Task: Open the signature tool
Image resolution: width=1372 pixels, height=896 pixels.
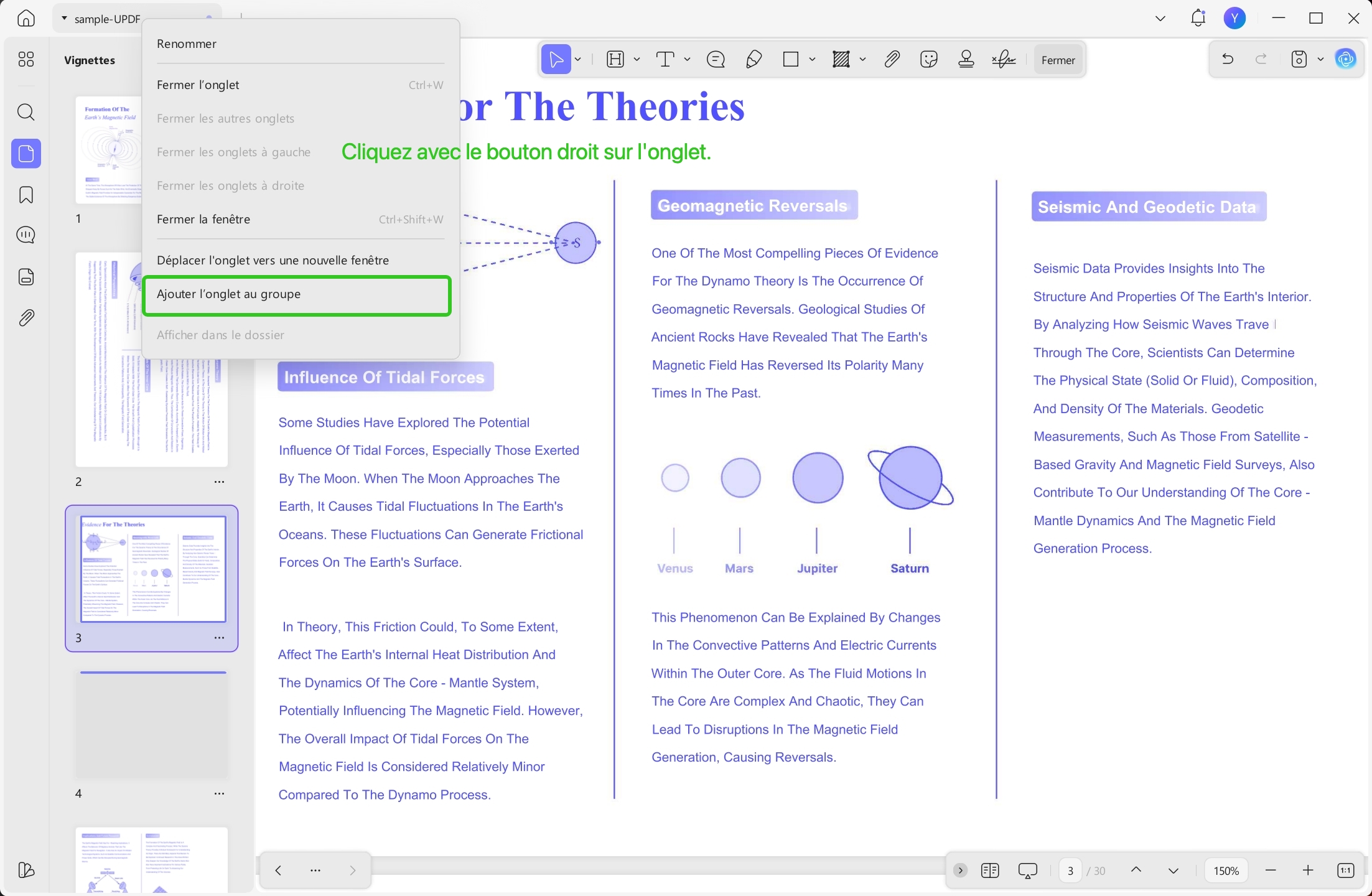Action: point(1004,60)
